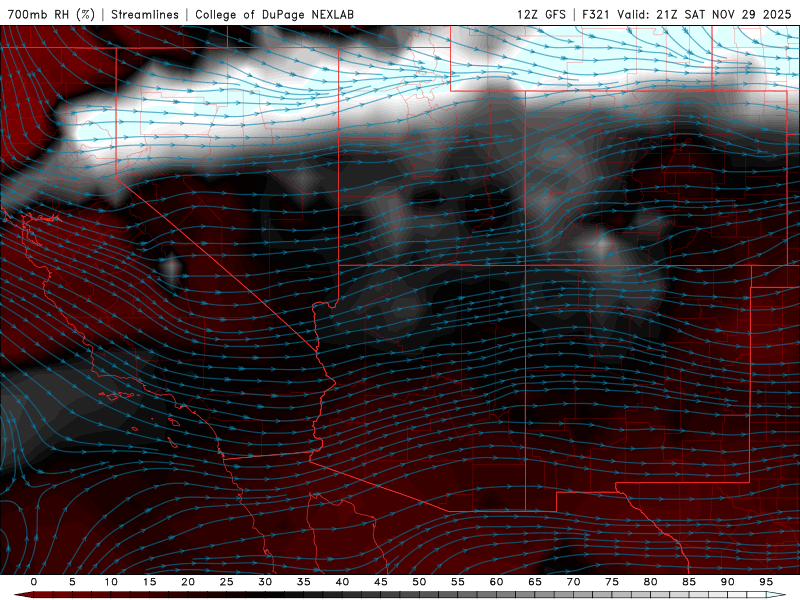The width and height of the screenshot is (800, 600).
Task: Click the '0' label on the color scale
Action: click(x=34, y=582)
